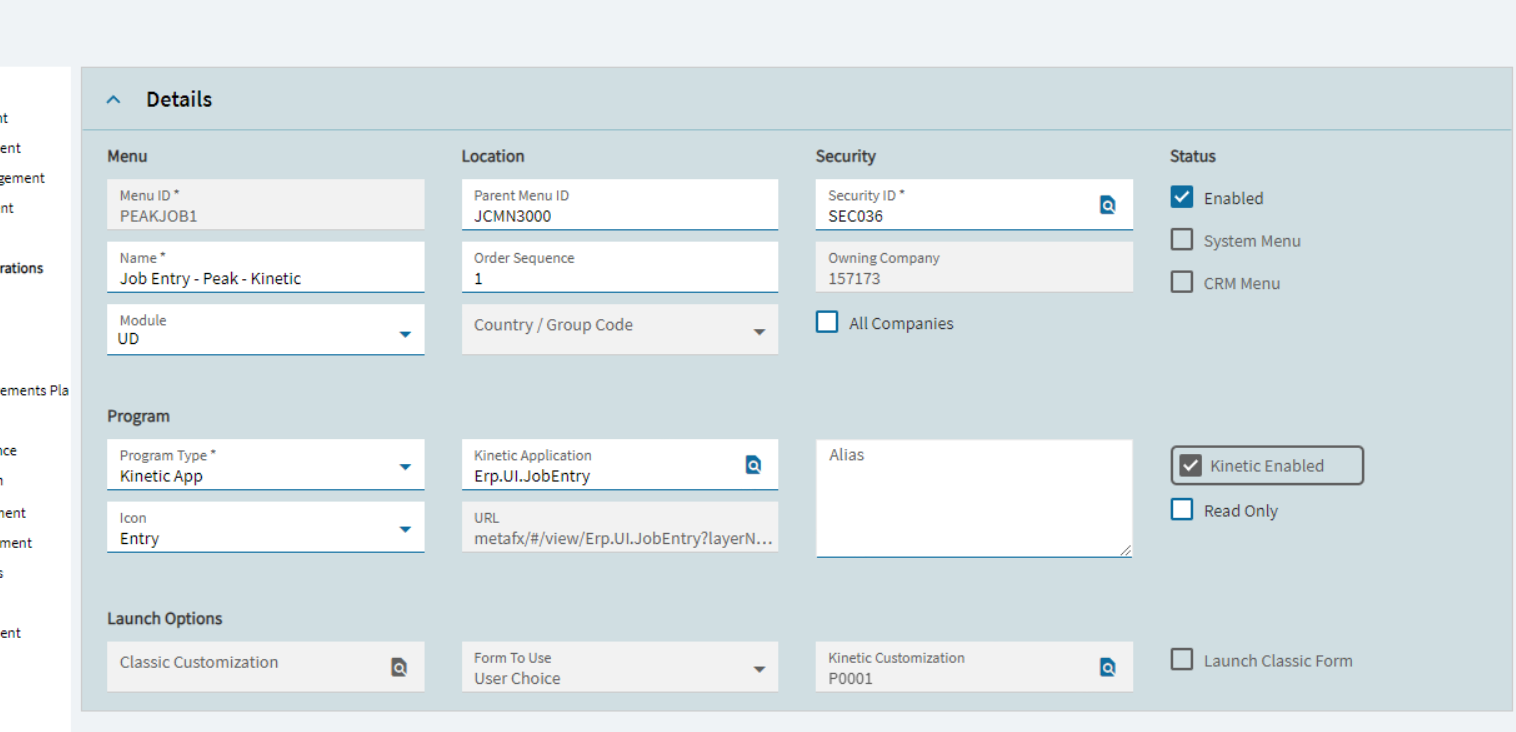The height and width of the screenshot is (732, 1516).
Task: Click the Form To Use dropdown arrow
Action: pos(760,666)
